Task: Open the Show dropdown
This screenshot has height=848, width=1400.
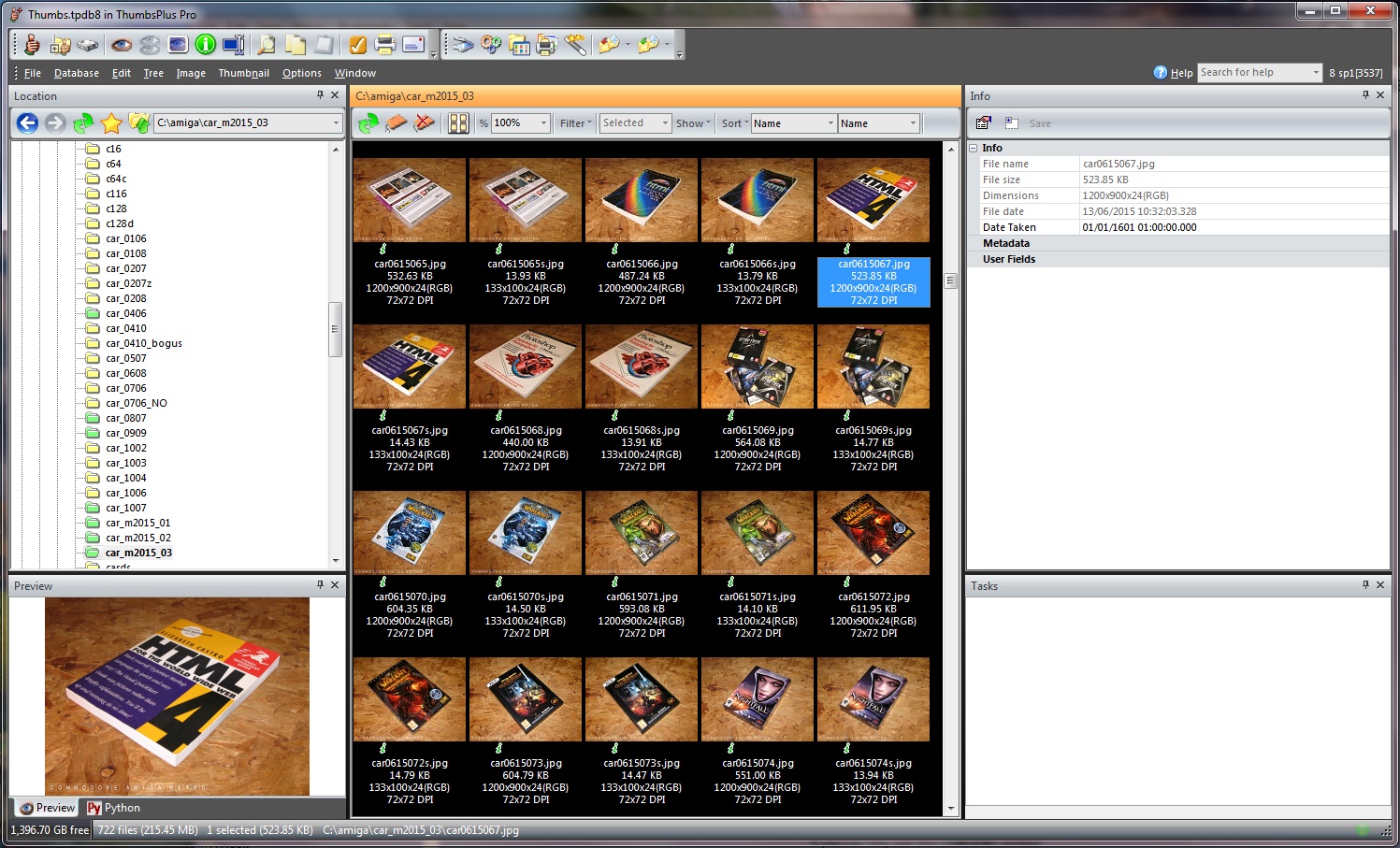Action: pos(693,123)
